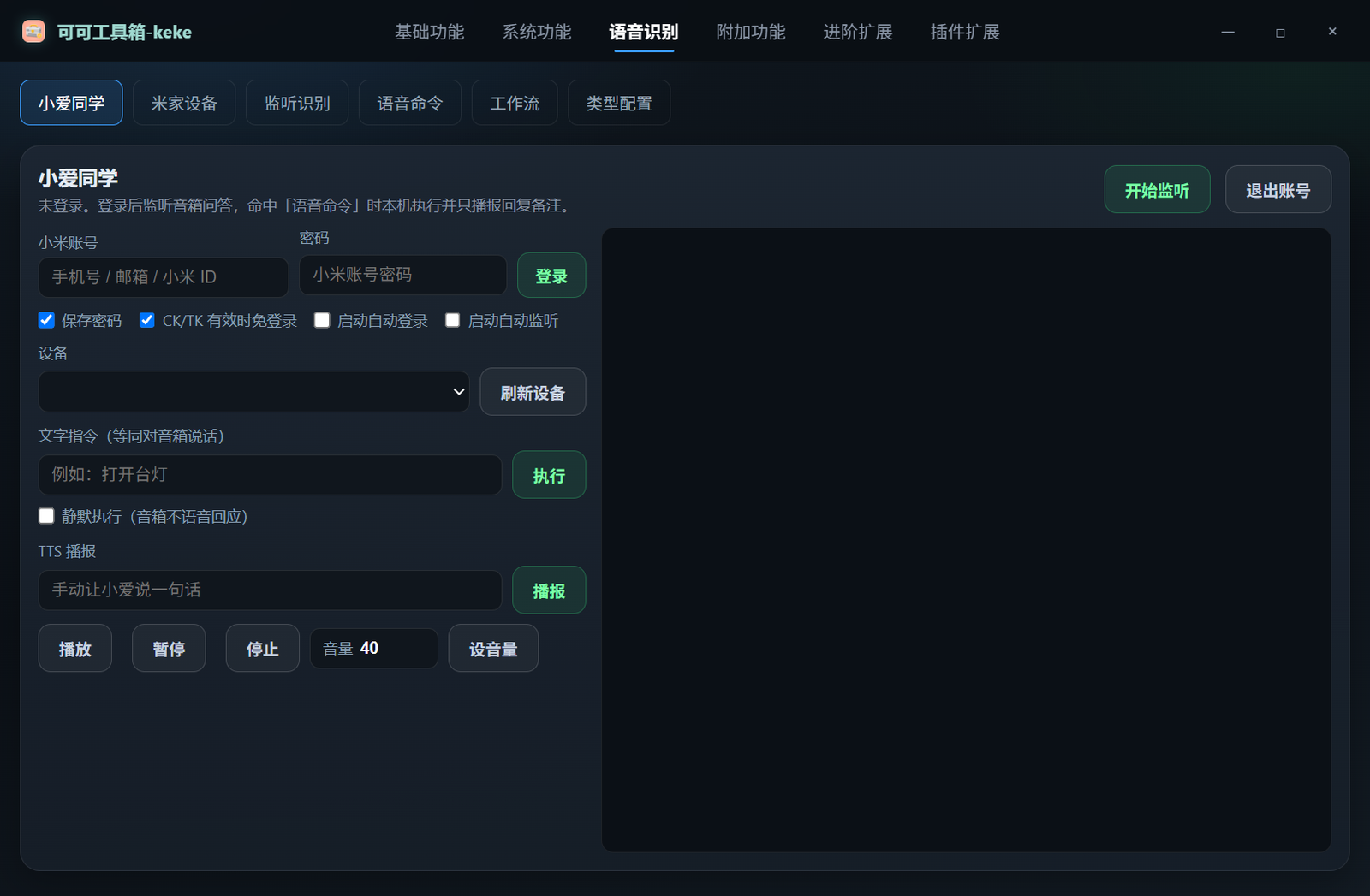
Task: Click the 可可工具箱 app logo icon
Action: 33,32
